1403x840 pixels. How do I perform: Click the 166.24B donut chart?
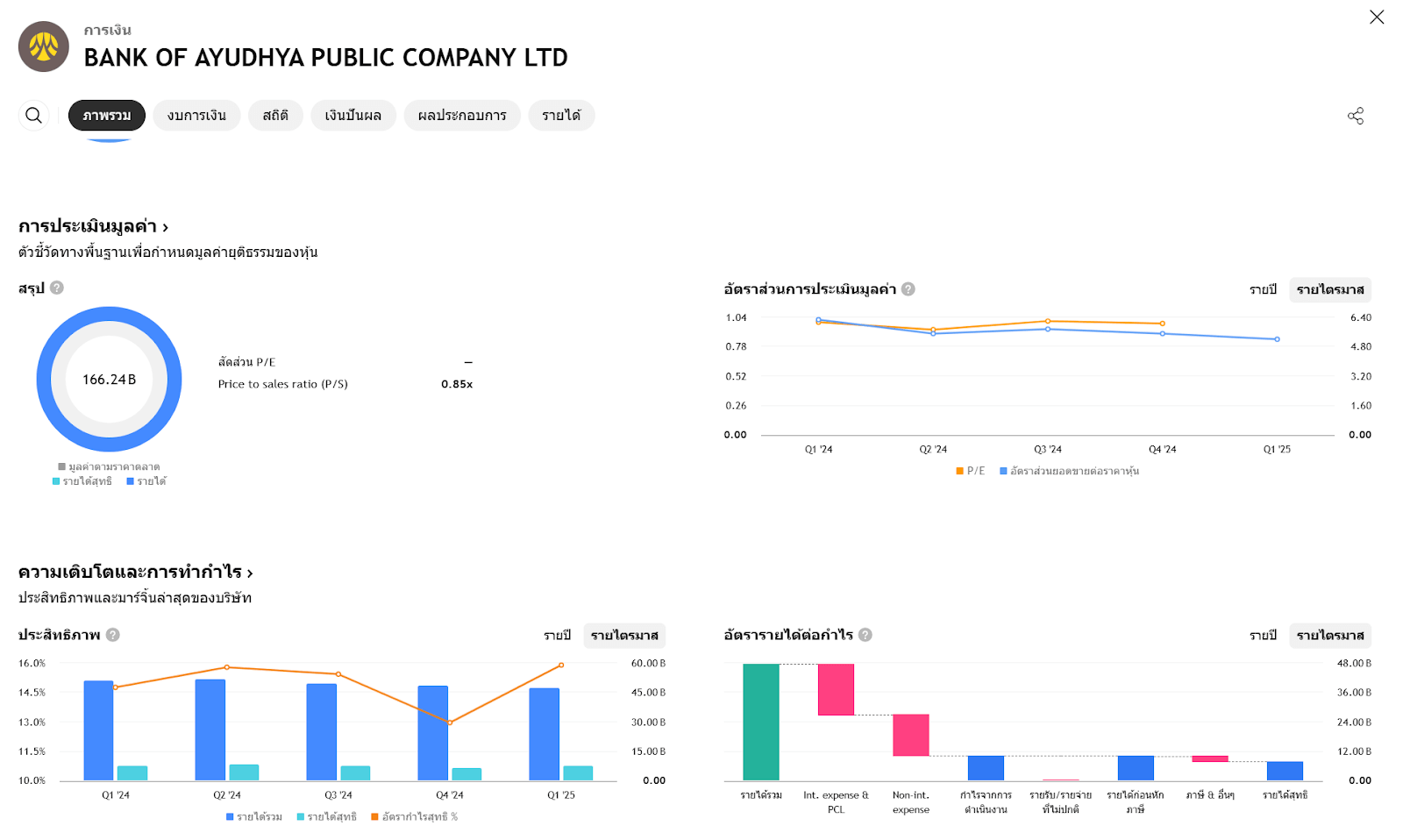(x=110, y=379)
